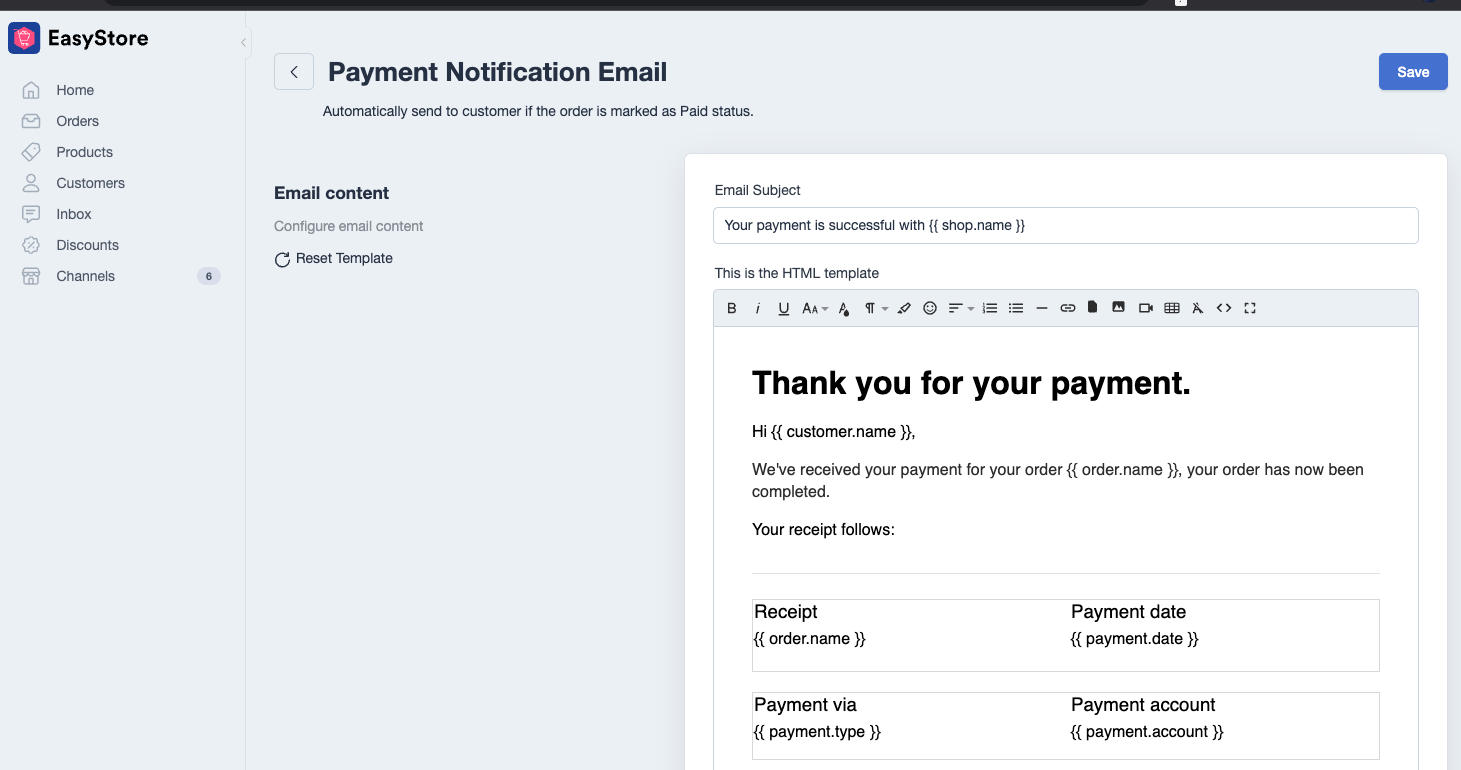This screenshot has width=1461, height=770.
Task: Click the 'Payment account' table cell
Action: 1143,705
